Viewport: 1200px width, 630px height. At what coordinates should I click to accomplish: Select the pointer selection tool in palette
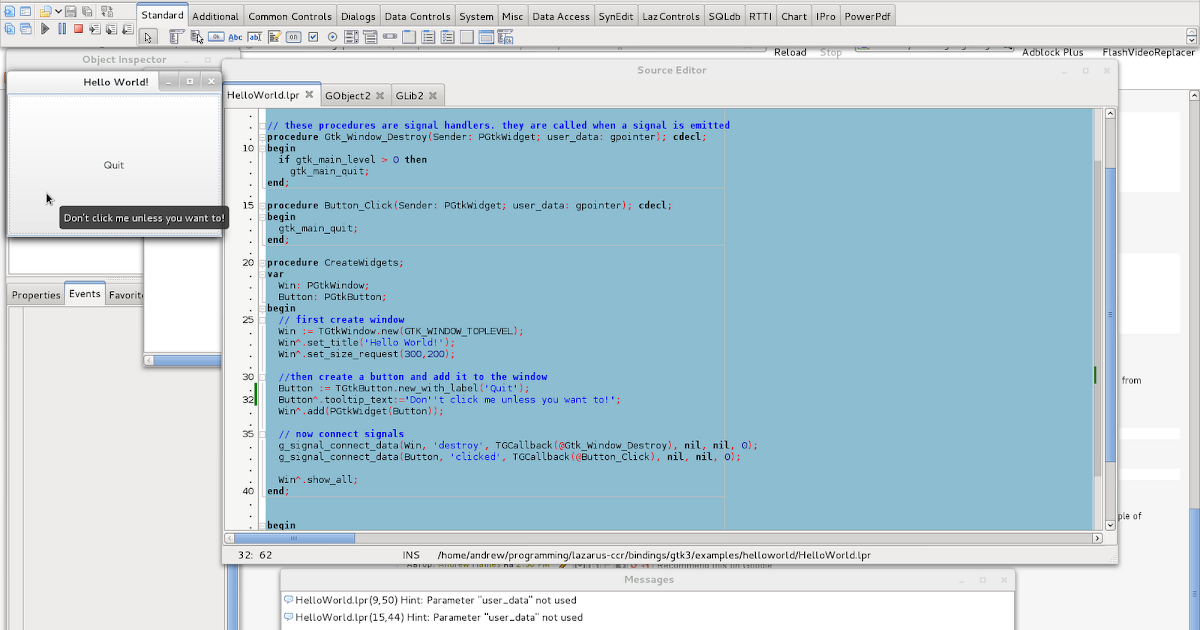tap(148, 37)
